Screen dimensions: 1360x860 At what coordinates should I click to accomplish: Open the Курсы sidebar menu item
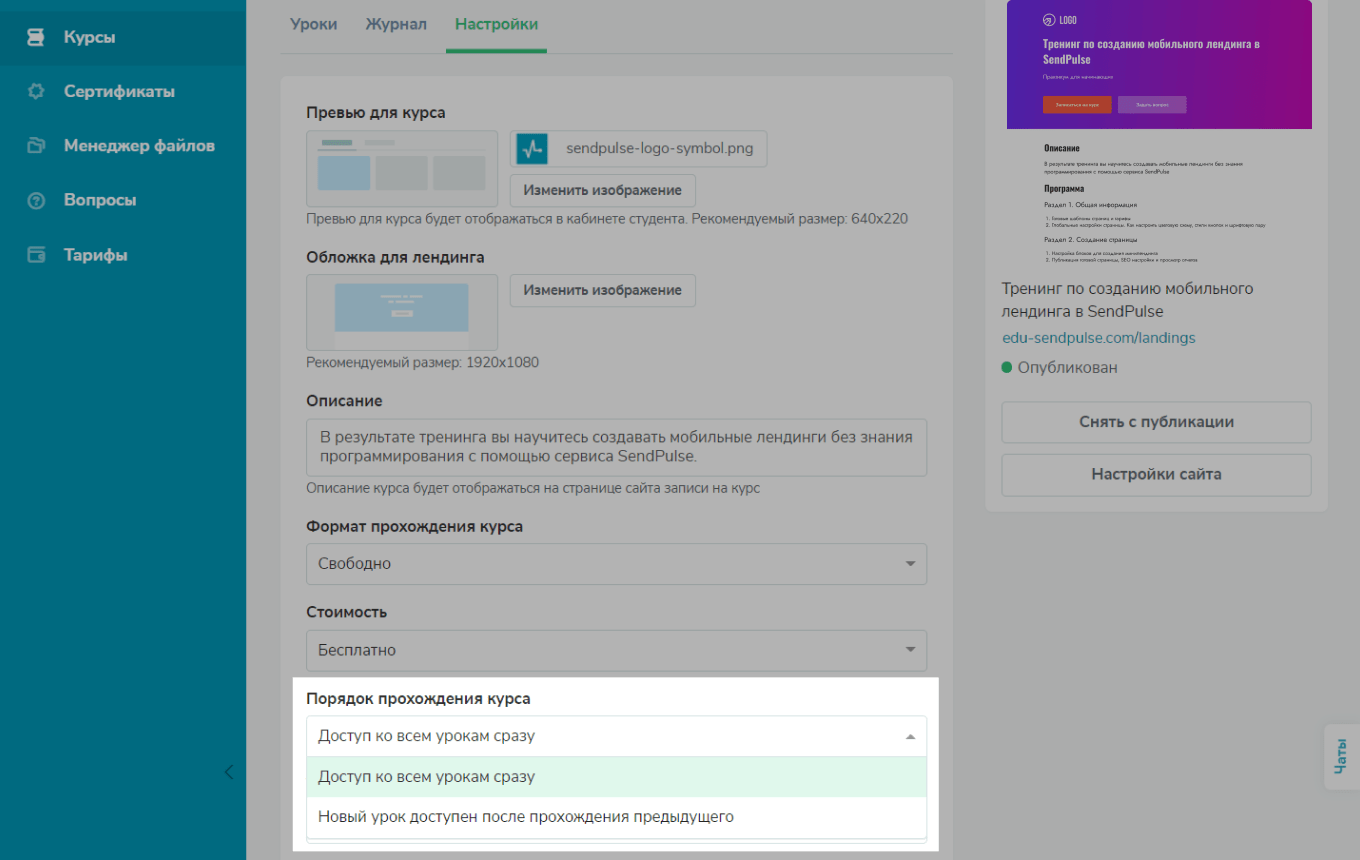tap(123, 38)
